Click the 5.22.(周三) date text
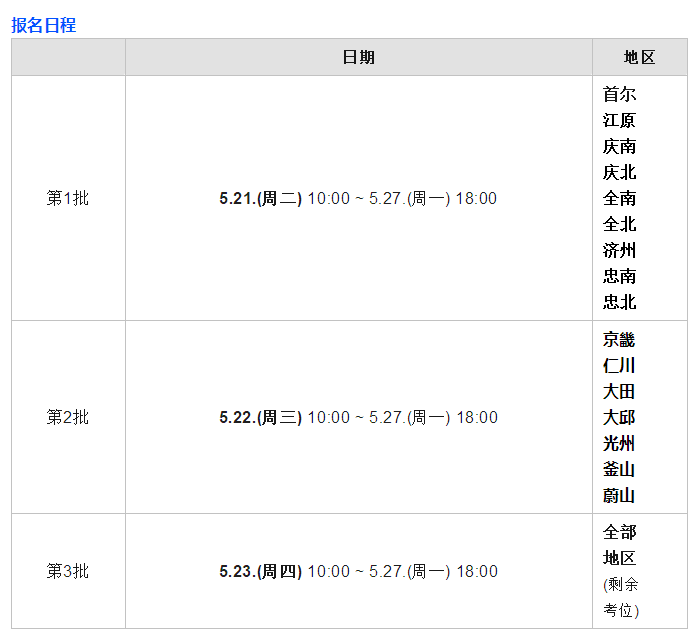 click(260, 417)
